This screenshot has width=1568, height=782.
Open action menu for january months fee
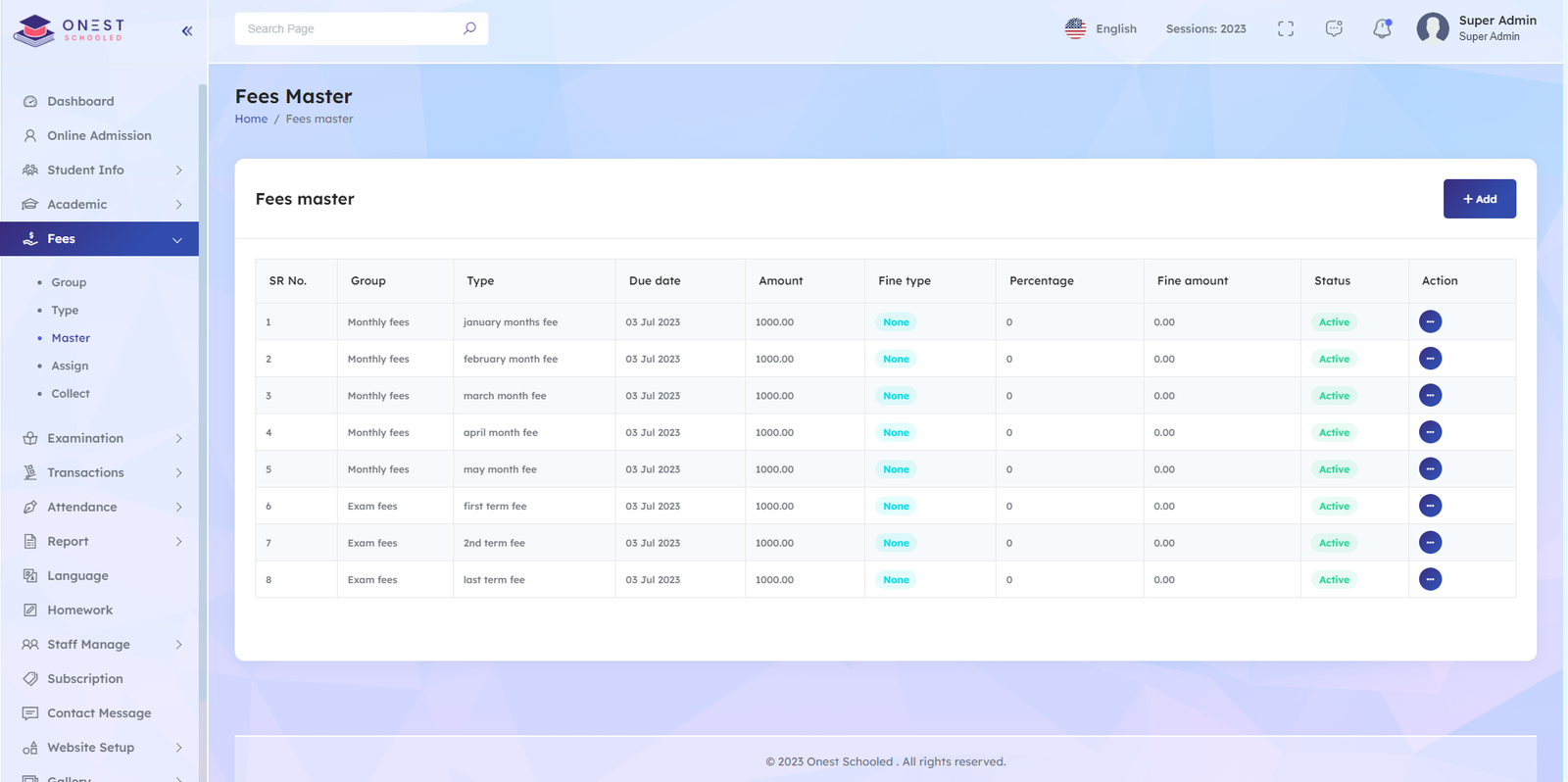point(1430,321)
